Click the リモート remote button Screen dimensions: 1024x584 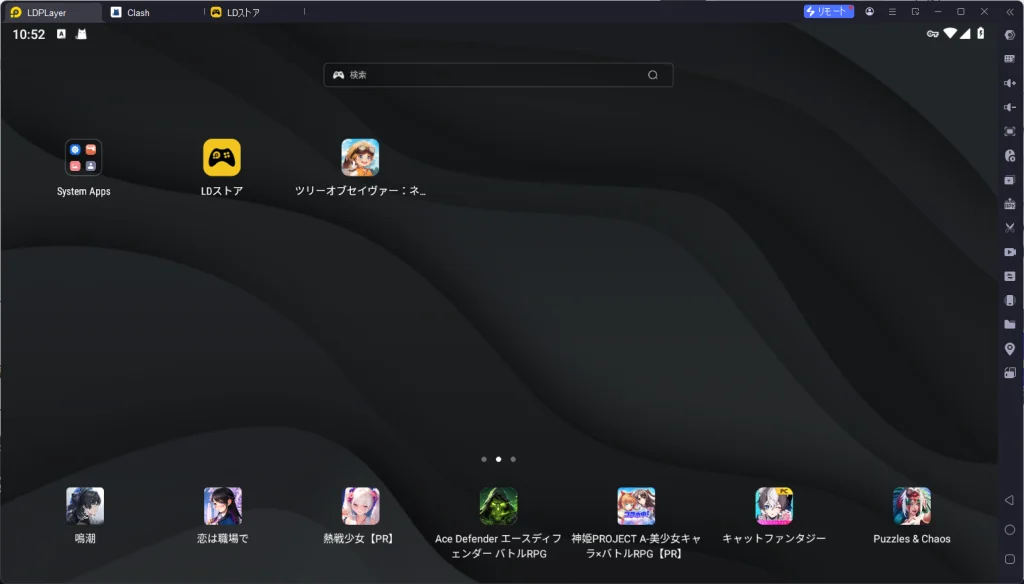point(828,12)
